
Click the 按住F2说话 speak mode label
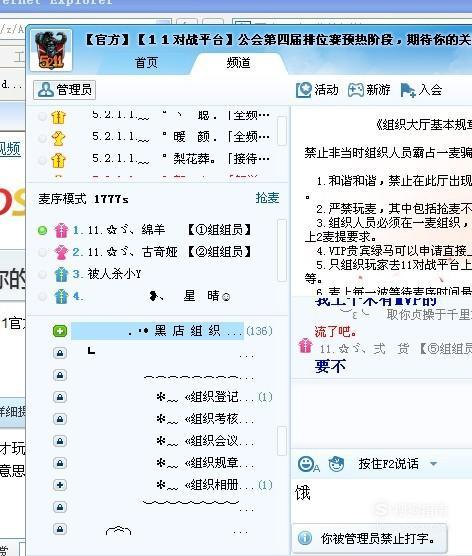coord(389,464)
